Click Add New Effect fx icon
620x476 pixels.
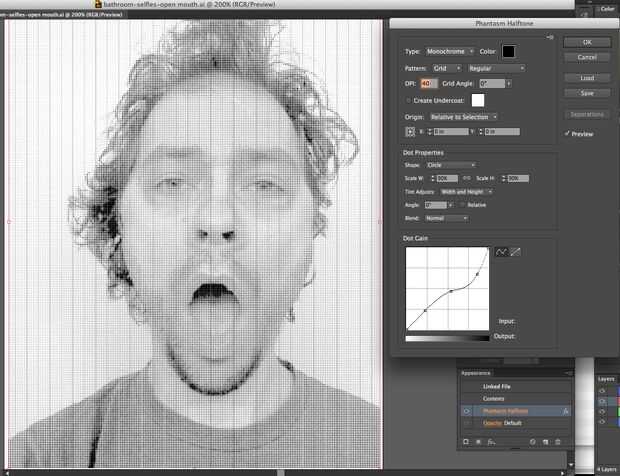click(491, 442)
